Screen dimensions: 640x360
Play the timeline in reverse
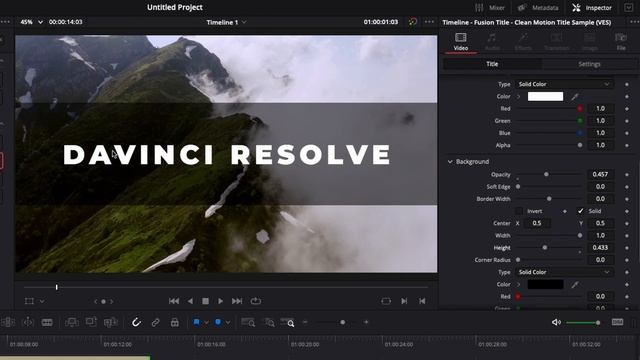[x=190, y=301]
